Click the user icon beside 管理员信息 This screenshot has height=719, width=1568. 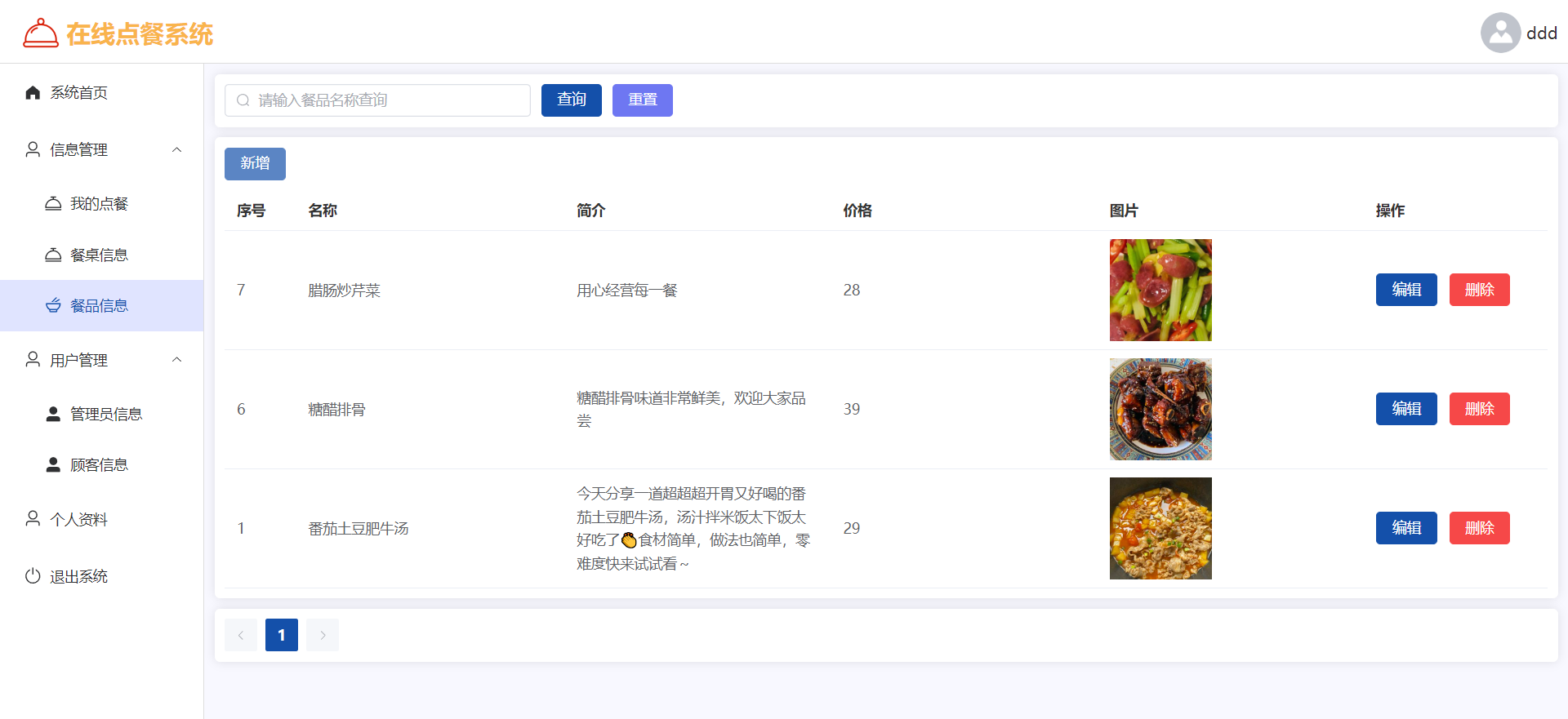[x=53, y=414]
